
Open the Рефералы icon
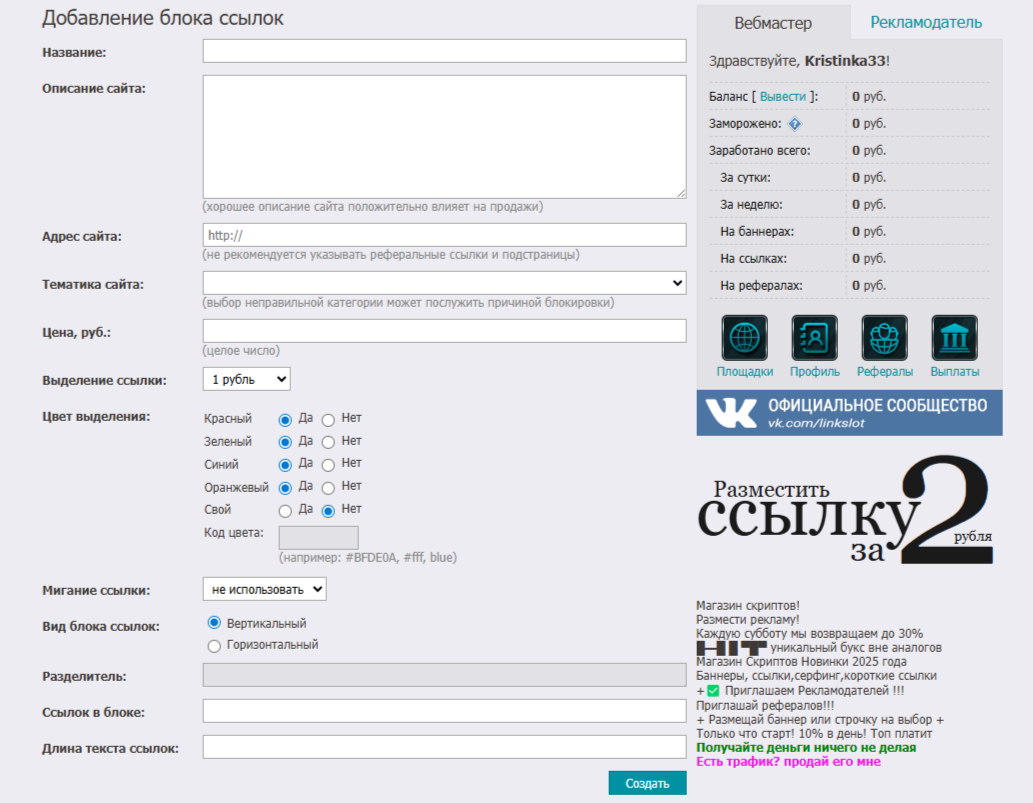[884, 338]
